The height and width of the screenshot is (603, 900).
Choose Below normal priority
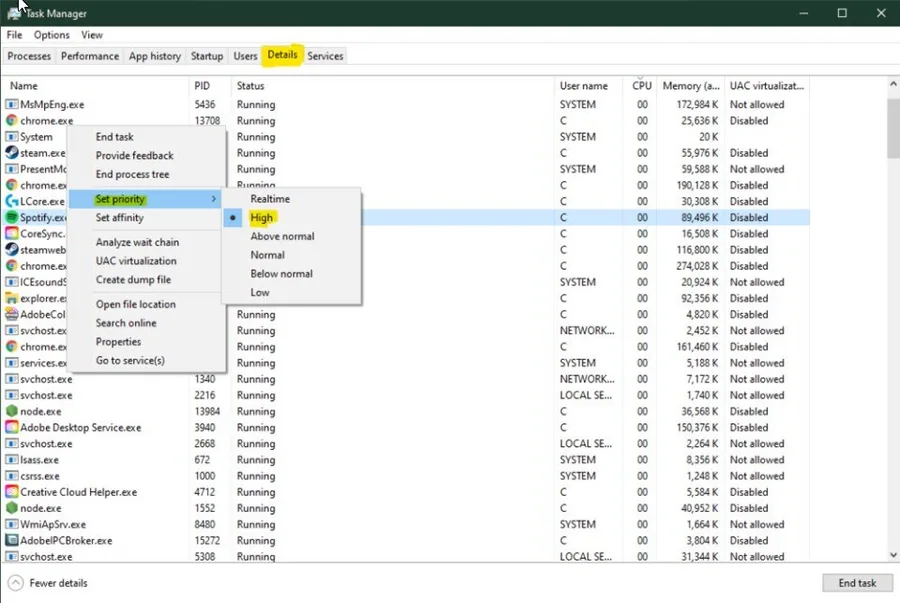(281, 274)
